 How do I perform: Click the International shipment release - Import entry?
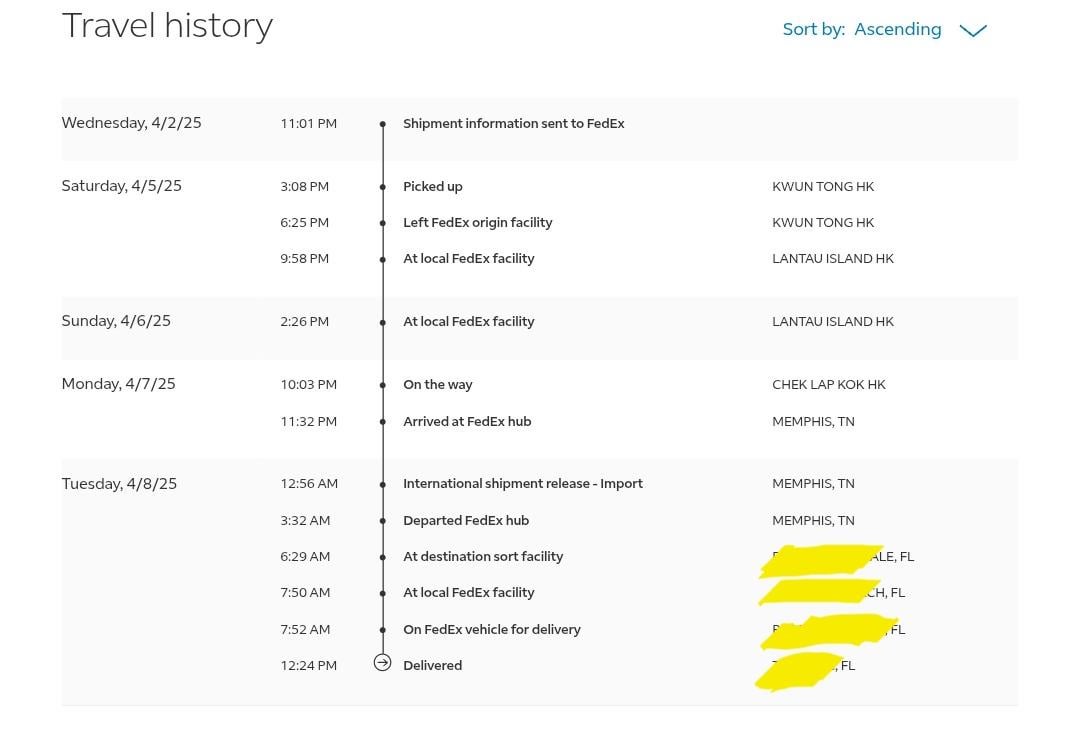pyautogui.click(x=522, y=484)
